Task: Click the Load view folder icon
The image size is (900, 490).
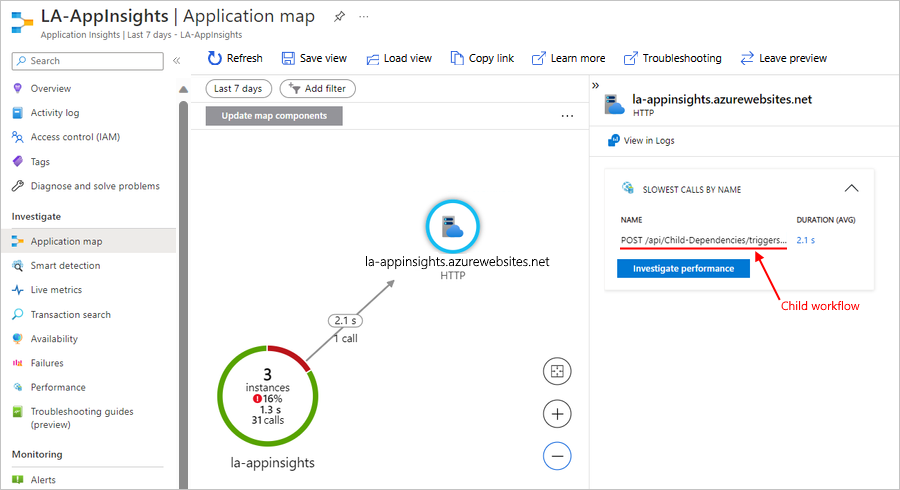Action: coord(373,59)
